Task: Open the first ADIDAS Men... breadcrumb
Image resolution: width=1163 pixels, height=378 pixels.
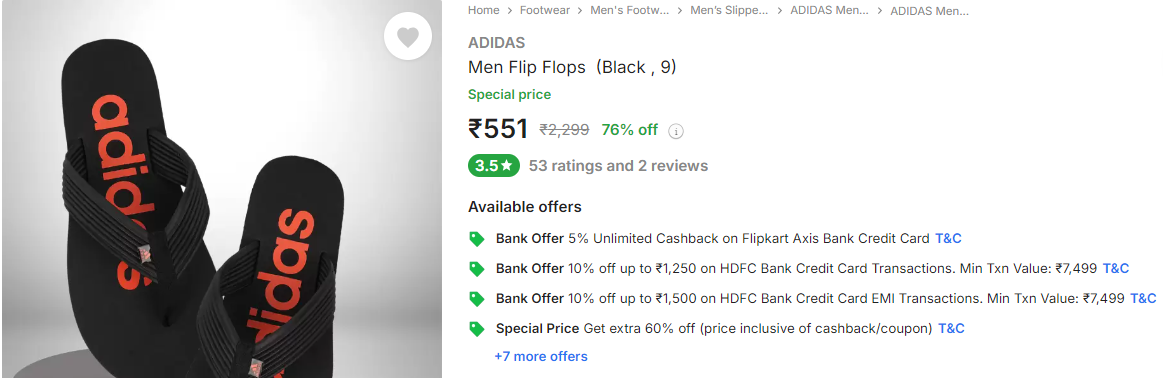Action: click(829, 10)
